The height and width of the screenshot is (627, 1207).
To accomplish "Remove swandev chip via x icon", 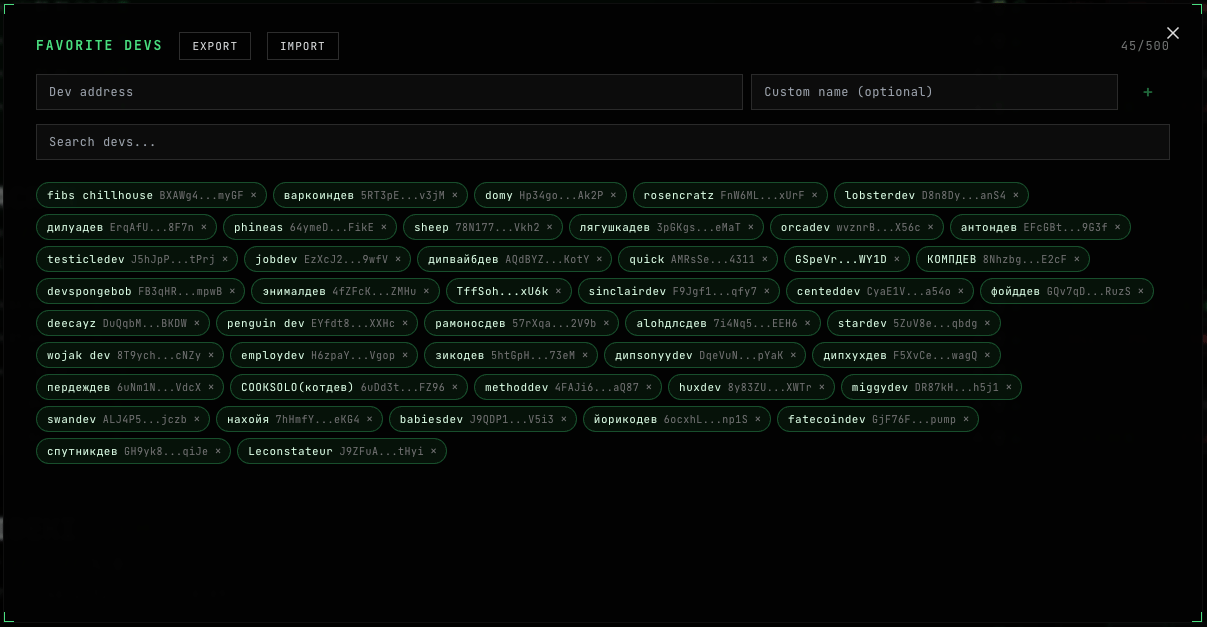I will click(x=197, y=419).
